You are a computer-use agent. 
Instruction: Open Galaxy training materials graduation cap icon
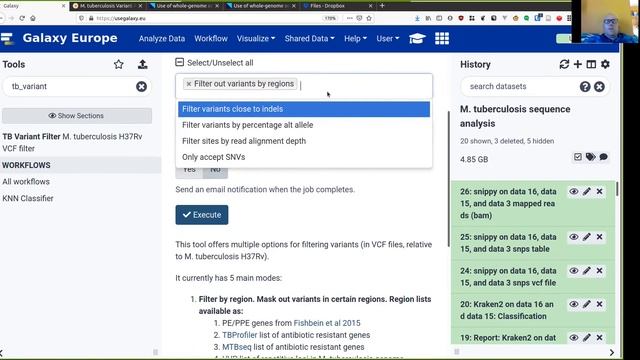(x=417, y=38)
